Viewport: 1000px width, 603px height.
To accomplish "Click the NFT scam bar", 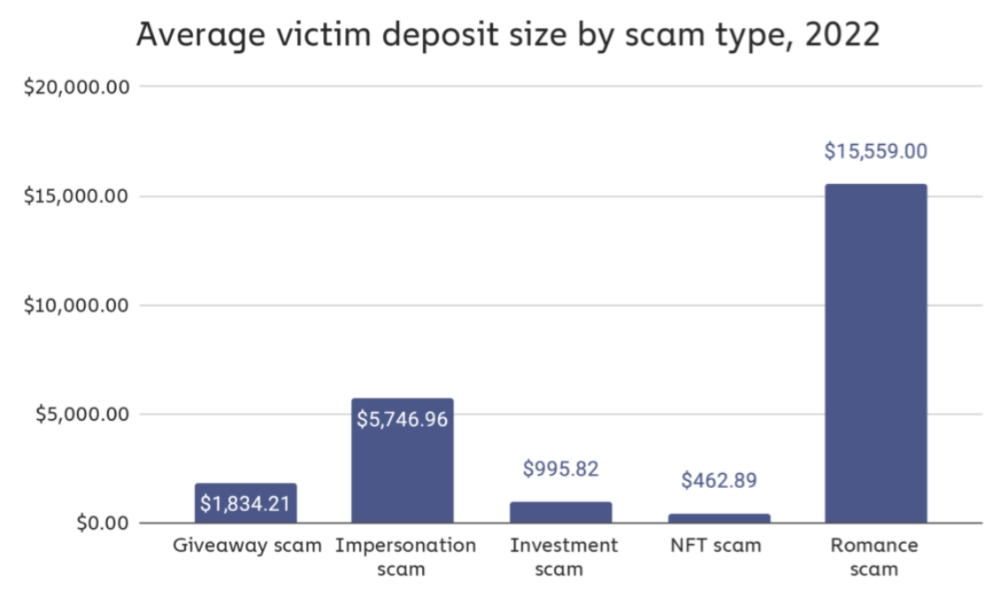I will pos(719,518).
